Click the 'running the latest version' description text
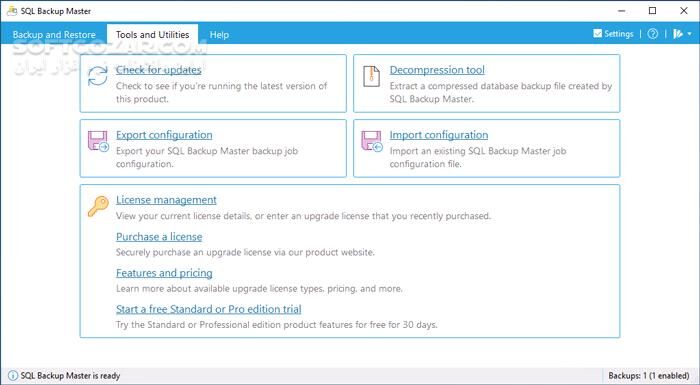This screenshot has height=385, width=700. (x=221, y=92)
